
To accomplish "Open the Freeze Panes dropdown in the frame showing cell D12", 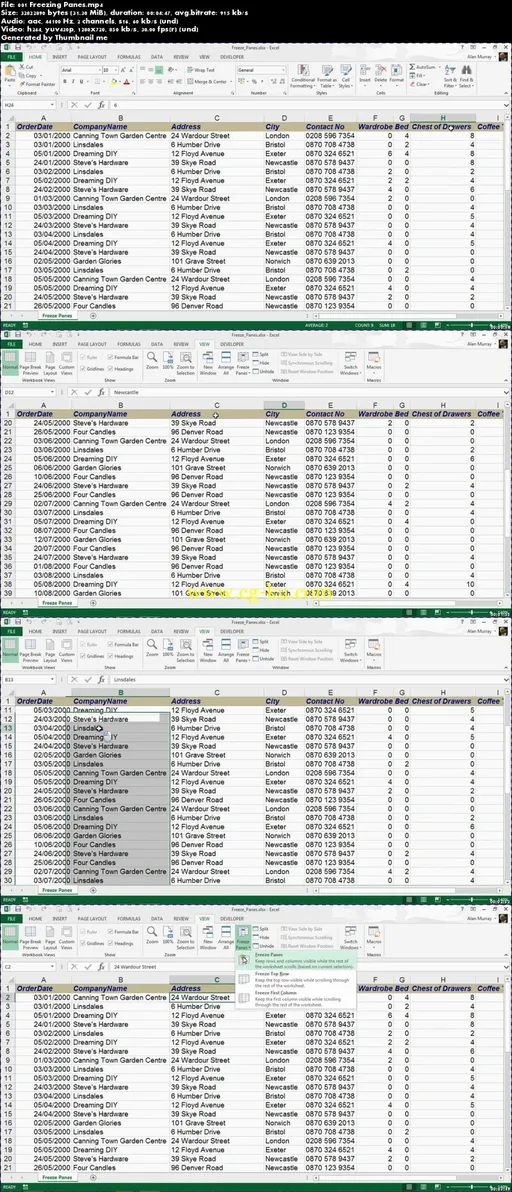I will [x=243, y=362].
